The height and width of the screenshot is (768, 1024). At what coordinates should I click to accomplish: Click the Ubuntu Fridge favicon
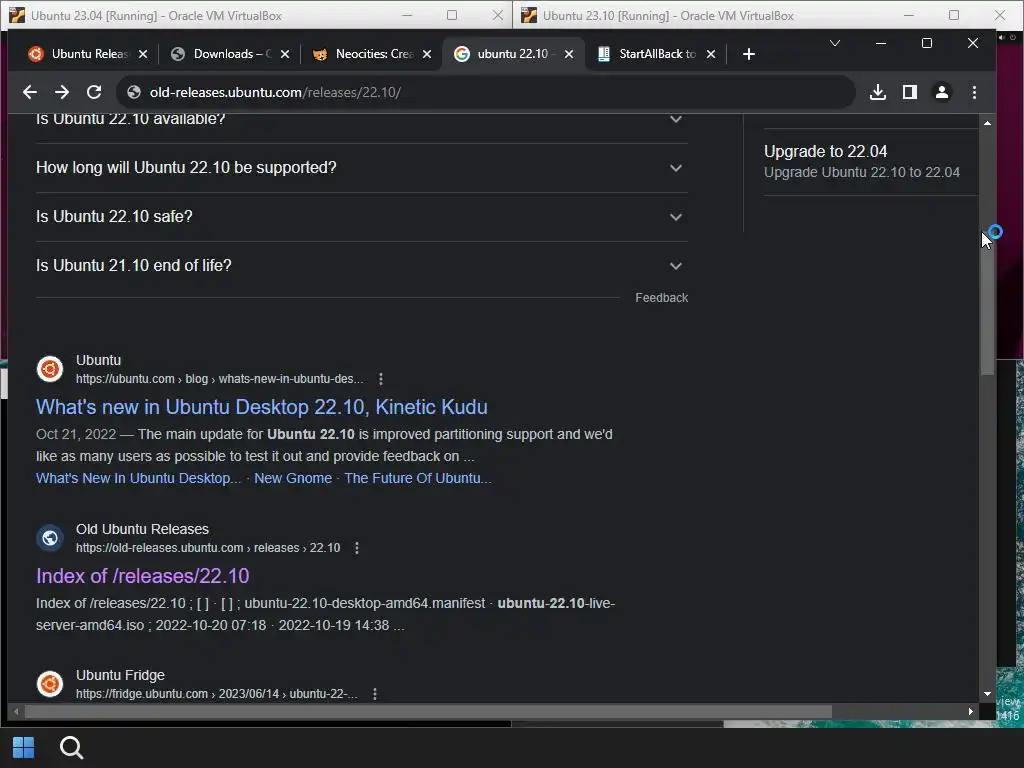(50, 684)
